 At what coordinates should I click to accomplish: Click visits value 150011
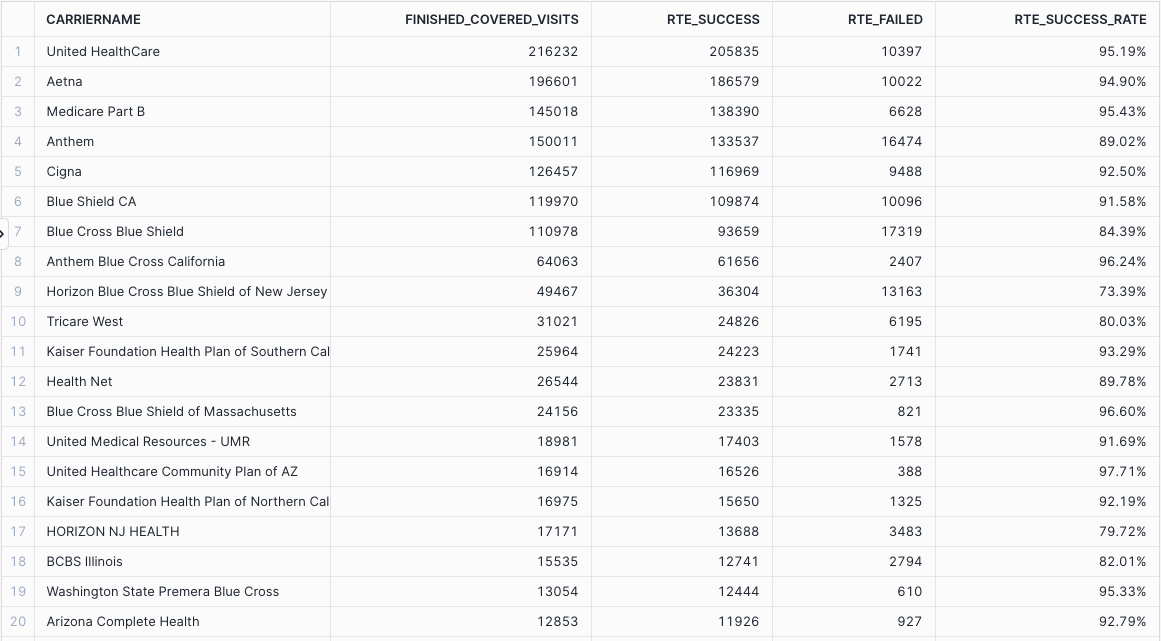click(x=553, y=141)
